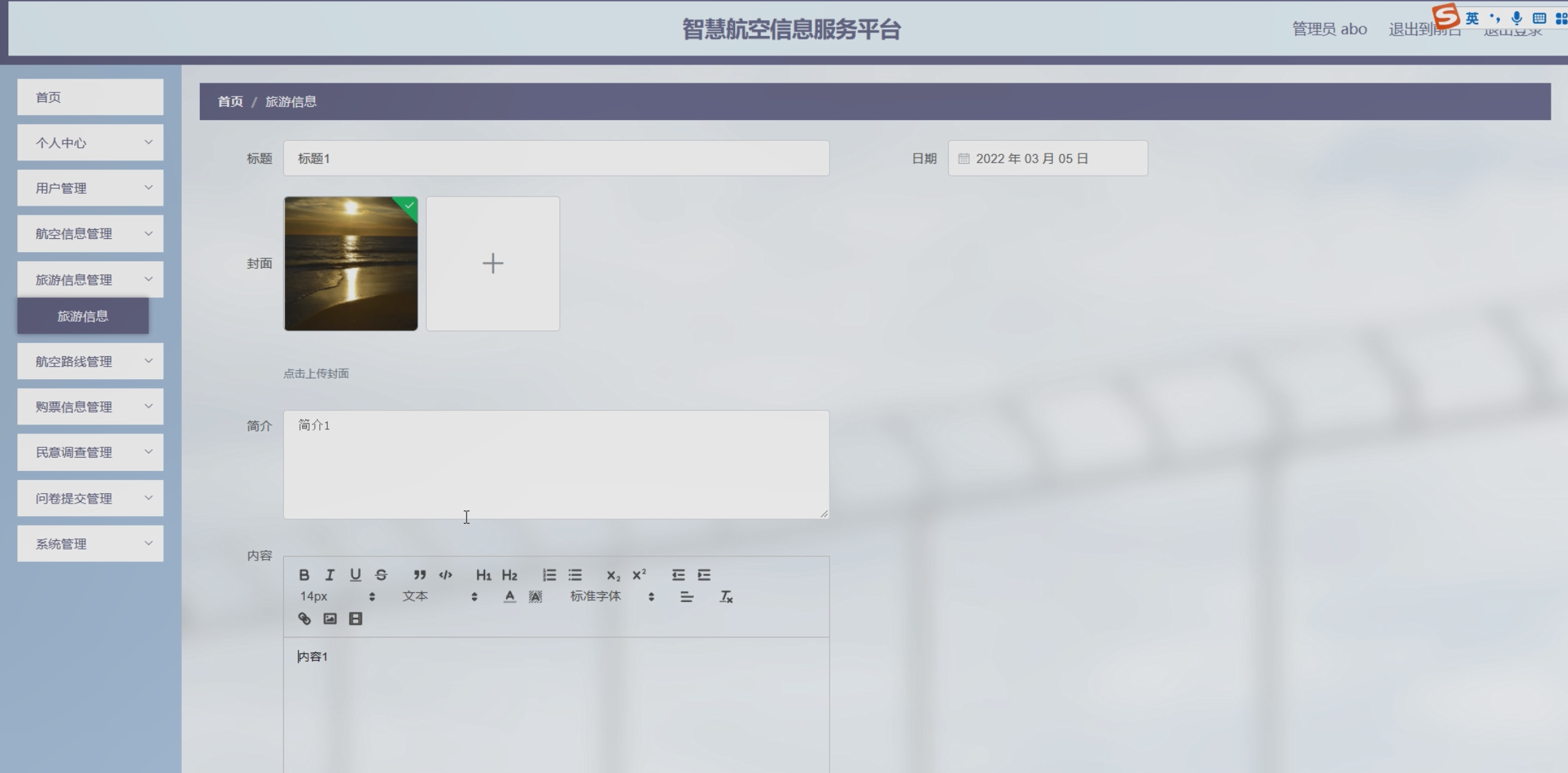Apply strikethrough formatting in the editor
1568x773 pixels.
pos(381,575)
